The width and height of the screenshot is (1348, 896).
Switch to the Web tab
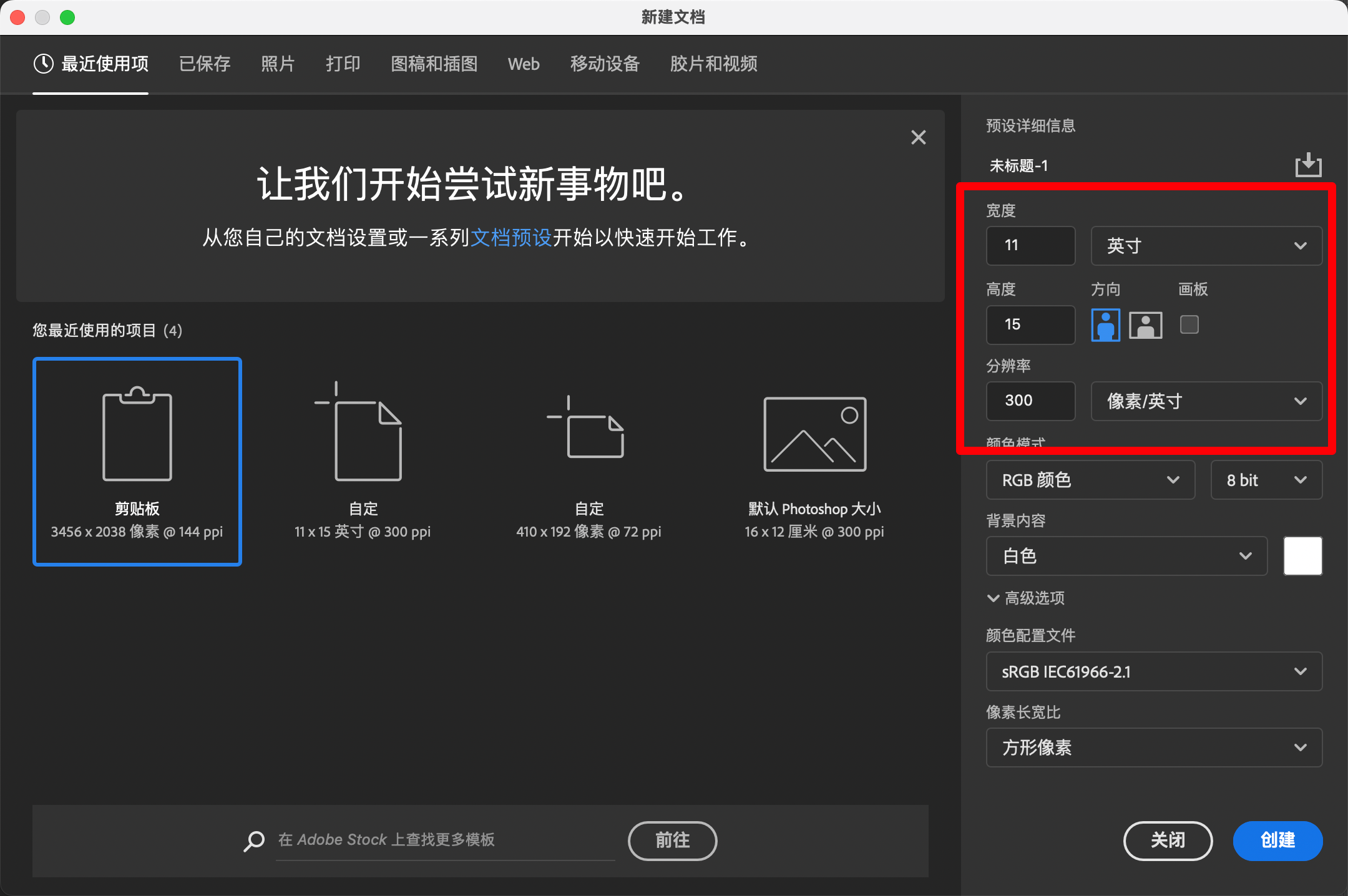click(524, 64)
